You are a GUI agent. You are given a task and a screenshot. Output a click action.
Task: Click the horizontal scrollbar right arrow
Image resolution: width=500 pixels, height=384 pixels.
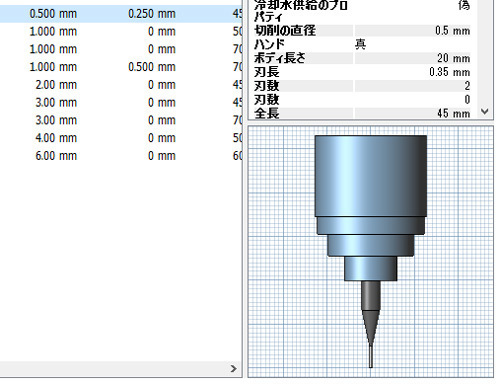pos(234,369)
